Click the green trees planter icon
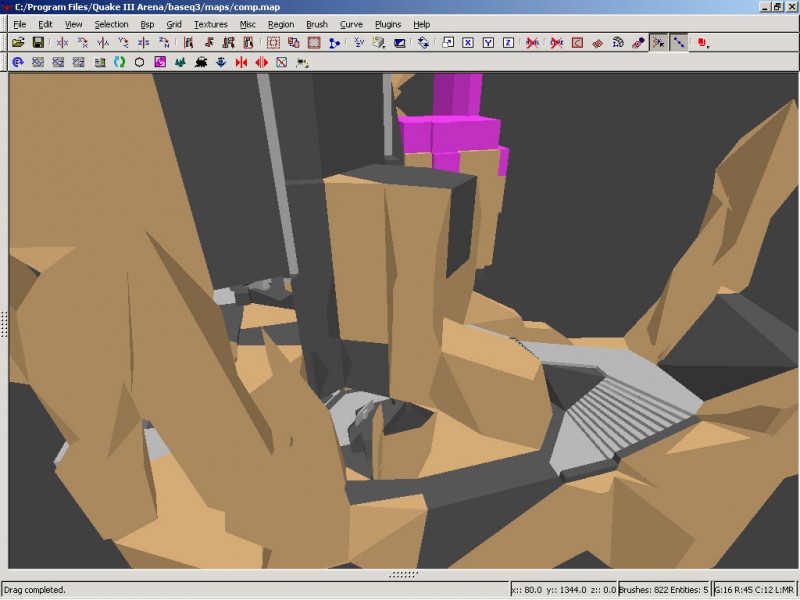The image size is (800, 600). tap(180, 62)
